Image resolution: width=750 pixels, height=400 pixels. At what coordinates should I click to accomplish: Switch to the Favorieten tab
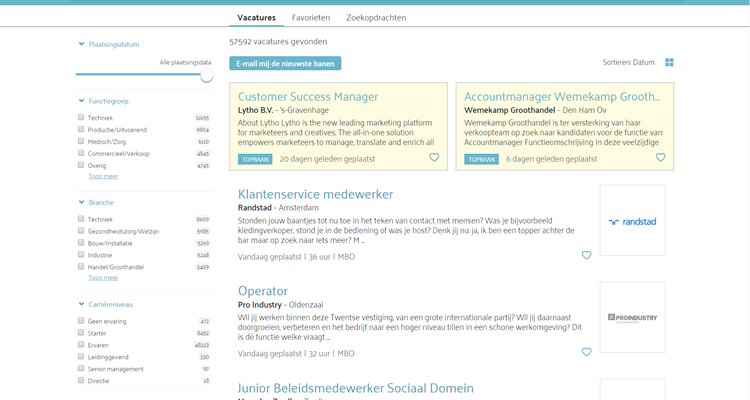pyautogui.click(x=311, y=18)
